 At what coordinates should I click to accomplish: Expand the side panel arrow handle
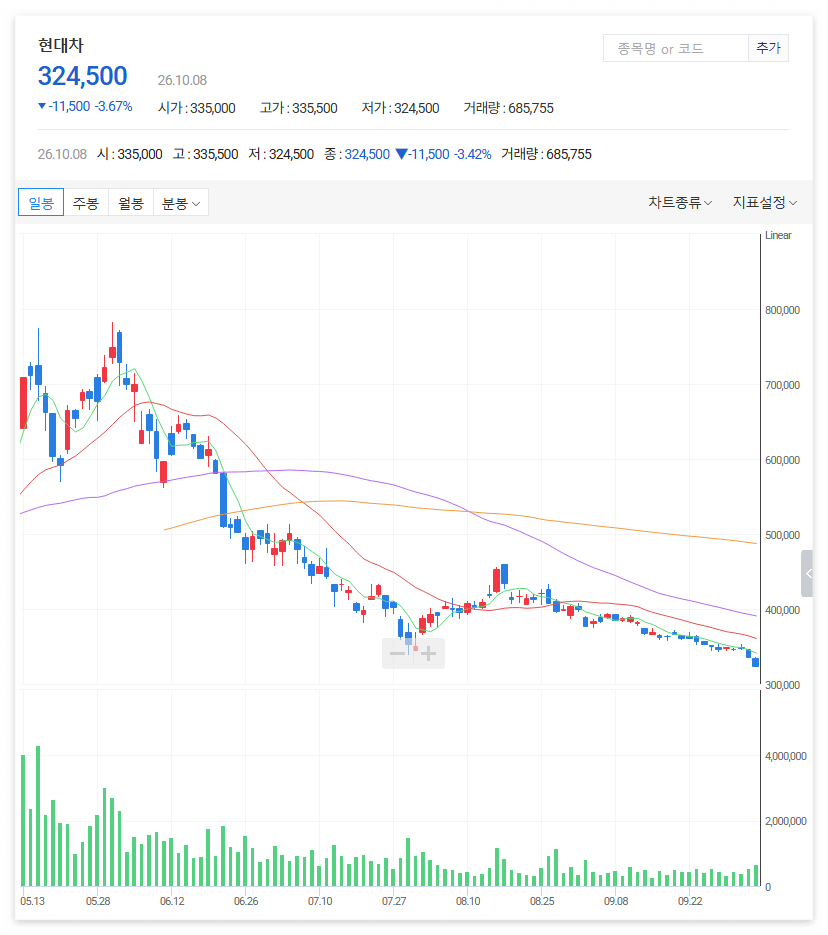tap(807, 574)
